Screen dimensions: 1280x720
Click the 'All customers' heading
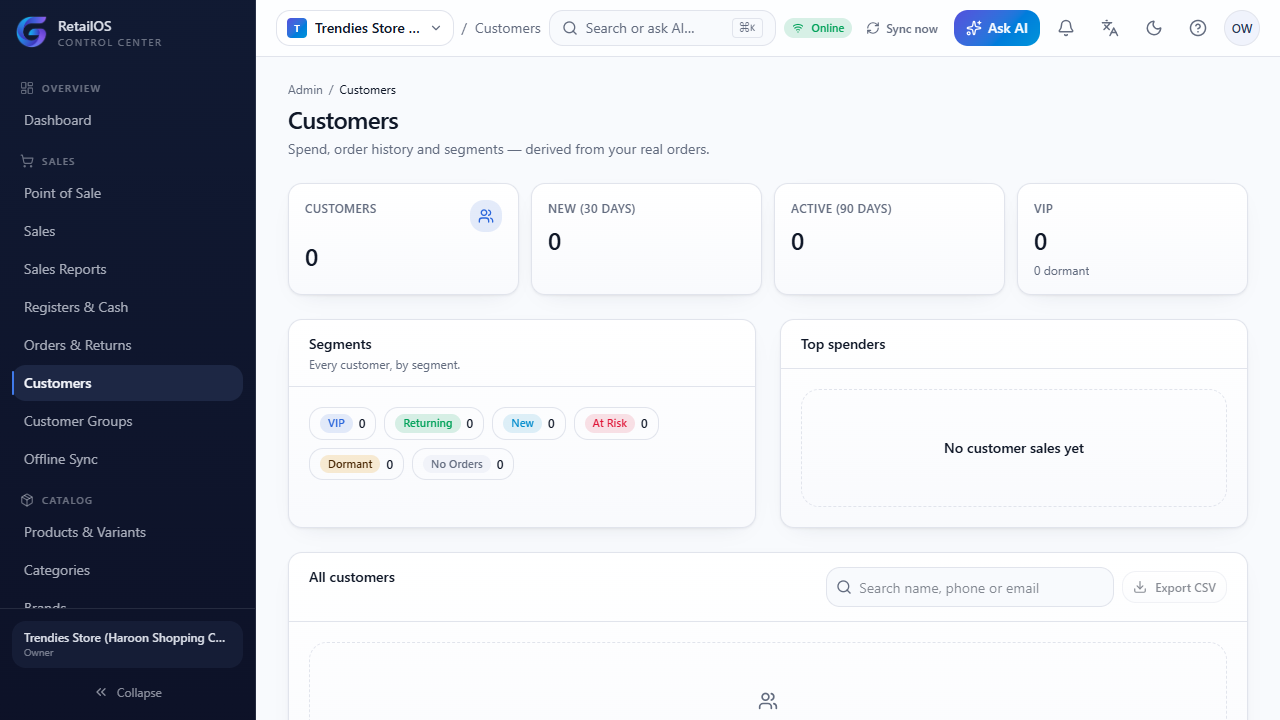click(x=352, y=577)
